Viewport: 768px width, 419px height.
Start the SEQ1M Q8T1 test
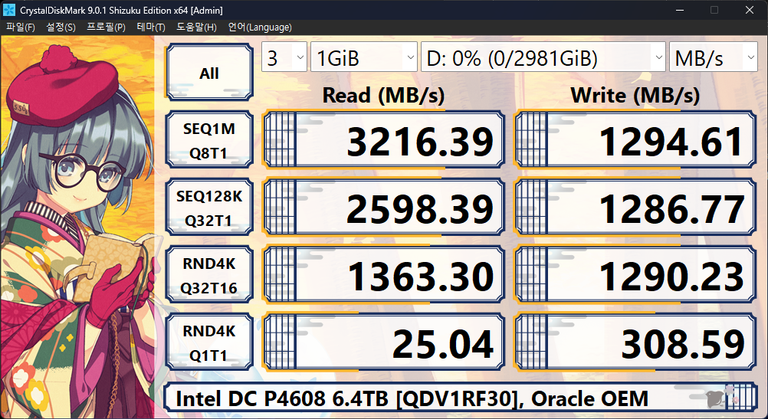[209, 140]
